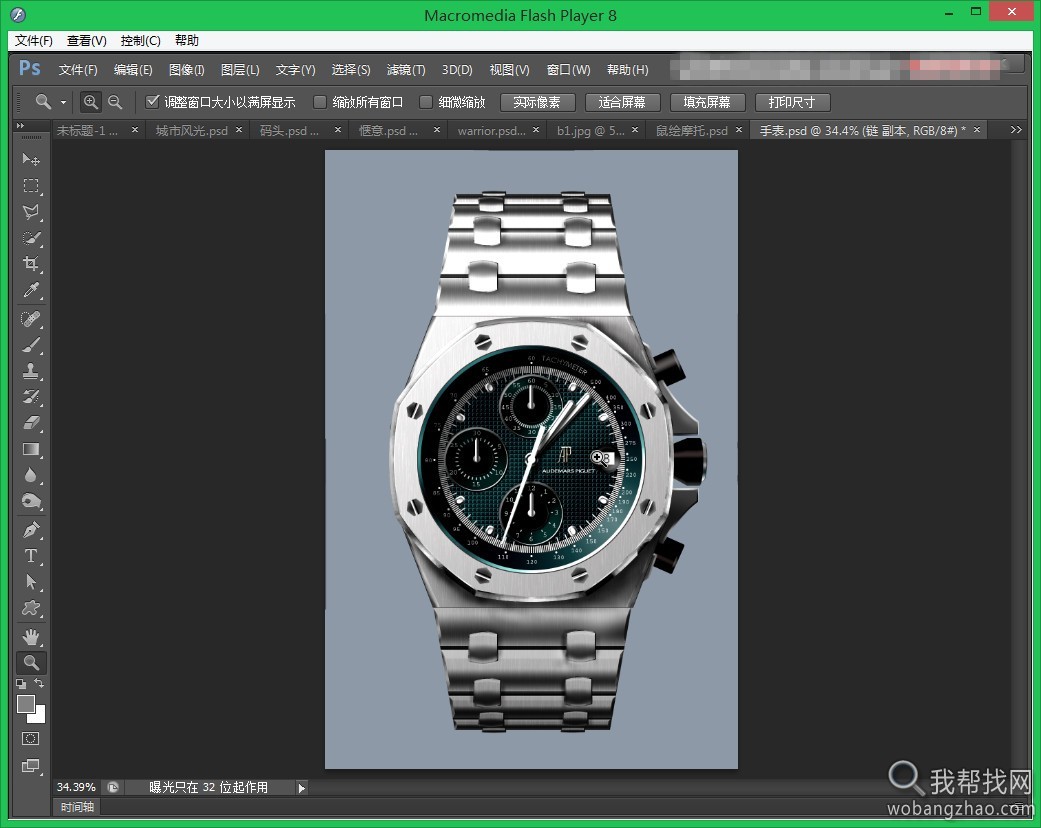Select the Brush tool
This screenshot has height=828, width=1041.
(31, 345)
